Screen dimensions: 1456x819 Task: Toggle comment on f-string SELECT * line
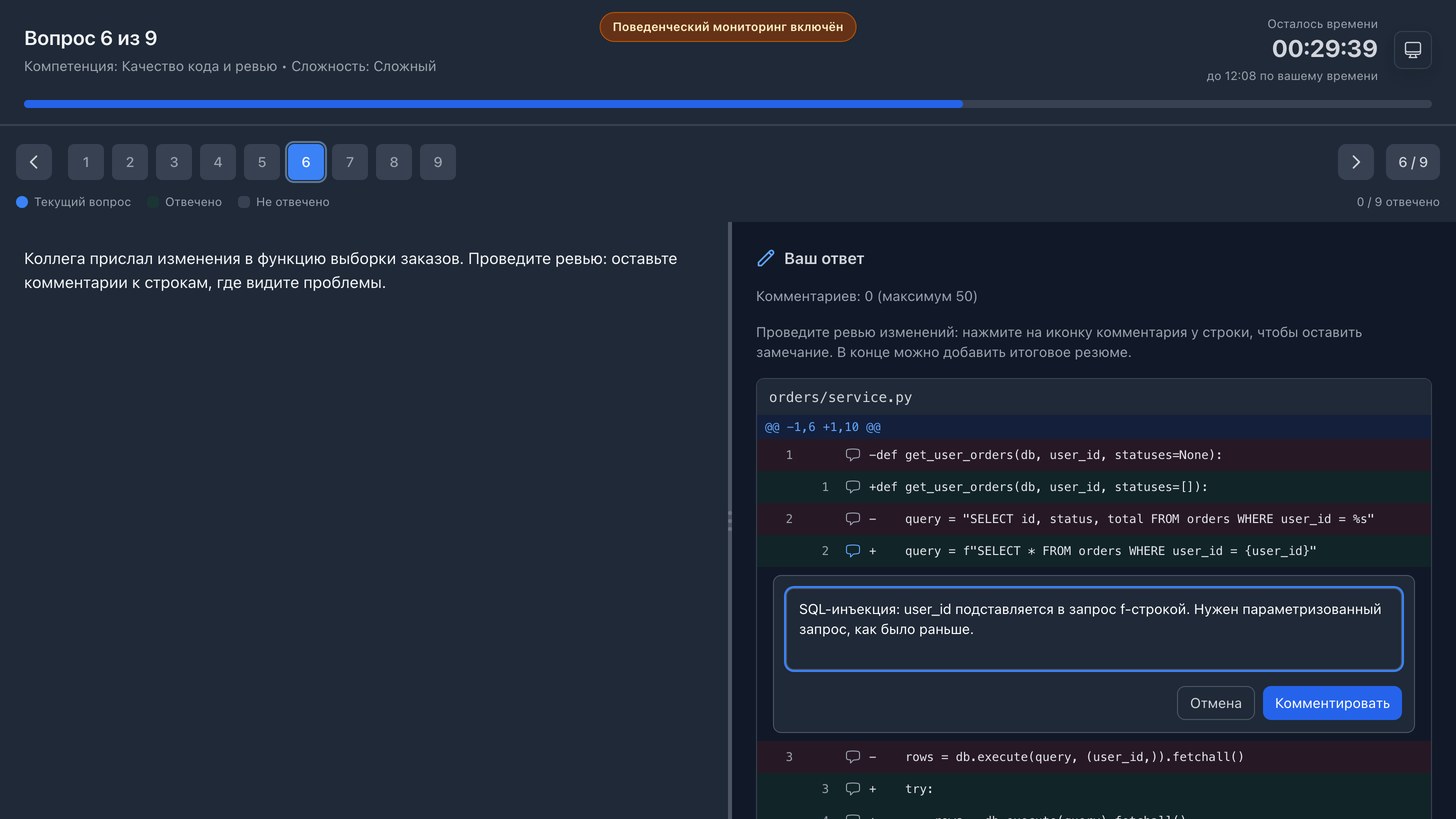(853, 551)
